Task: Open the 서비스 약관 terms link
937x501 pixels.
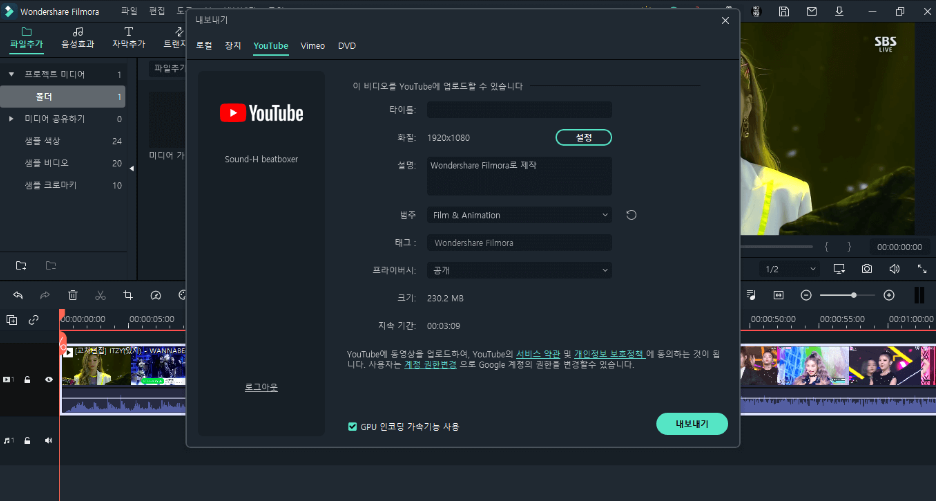Action: click(x=538, y=354)
